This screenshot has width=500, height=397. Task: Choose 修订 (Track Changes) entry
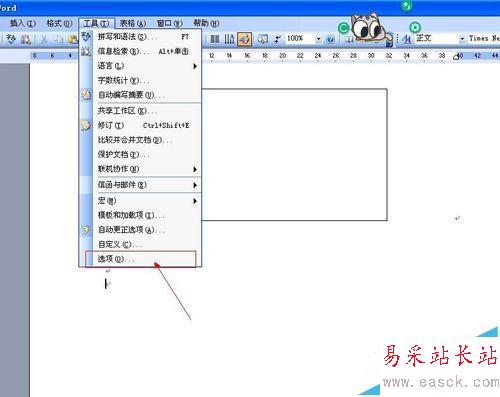click(140, 125)
